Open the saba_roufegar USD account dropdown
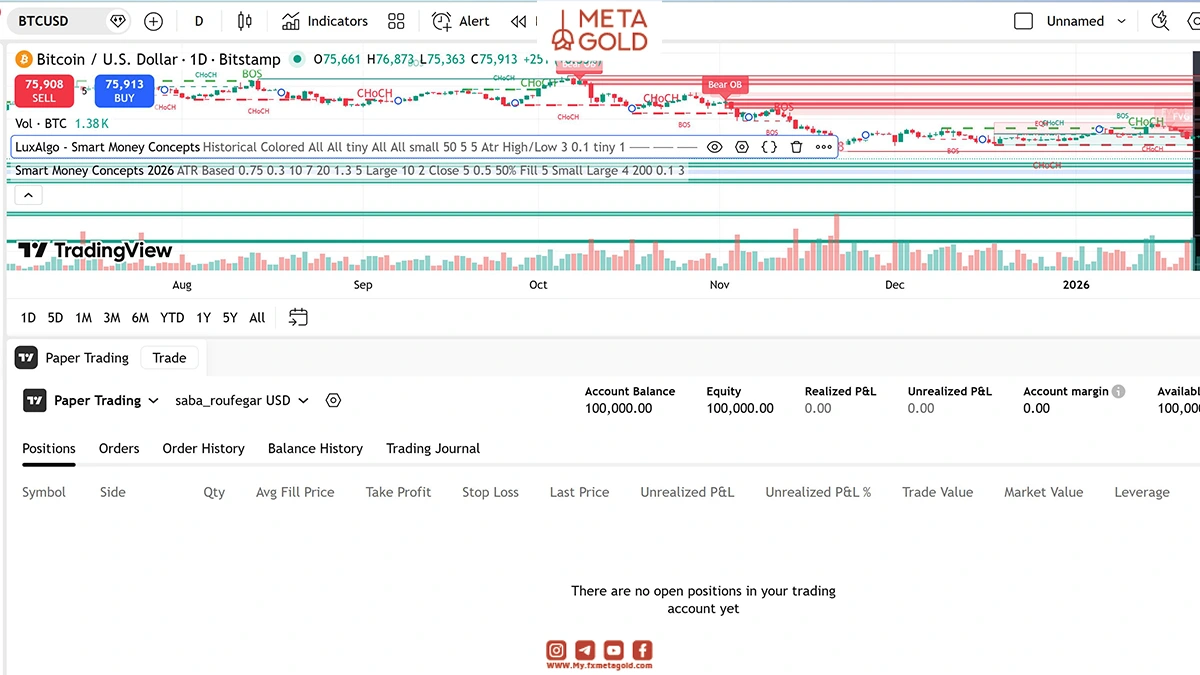Viewport: 1200px width, 675px height. coord(242,401)
